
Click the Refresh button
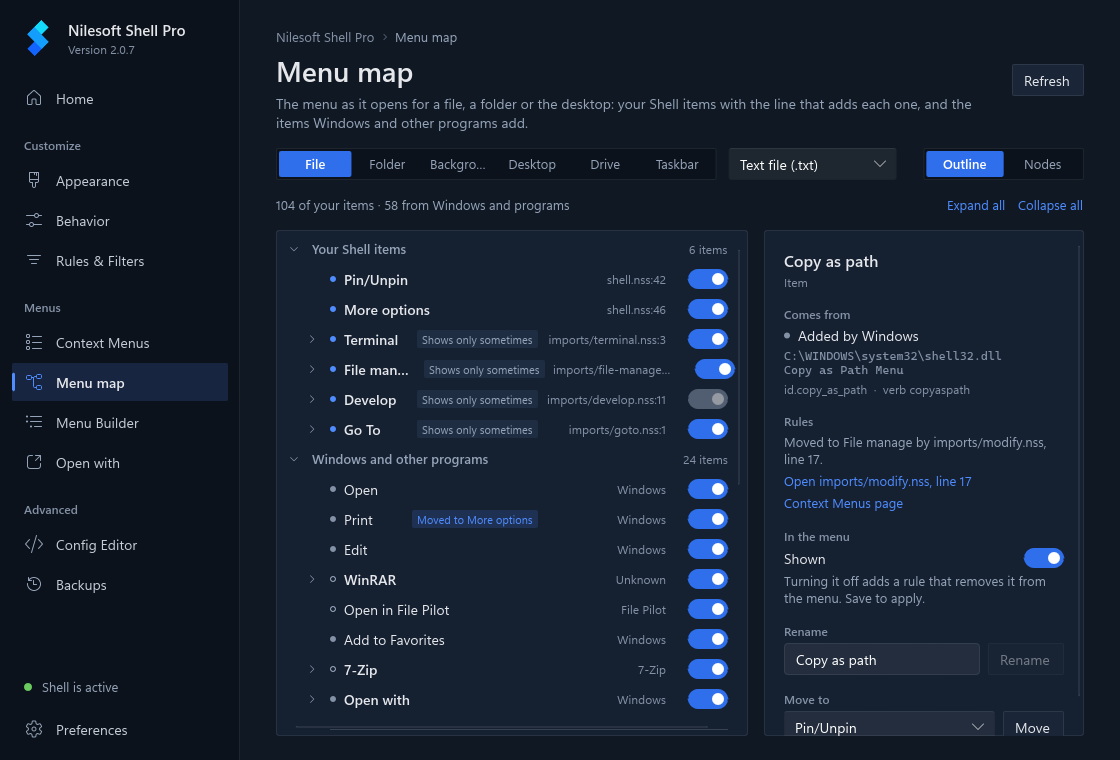click(x=1047, y=80)
